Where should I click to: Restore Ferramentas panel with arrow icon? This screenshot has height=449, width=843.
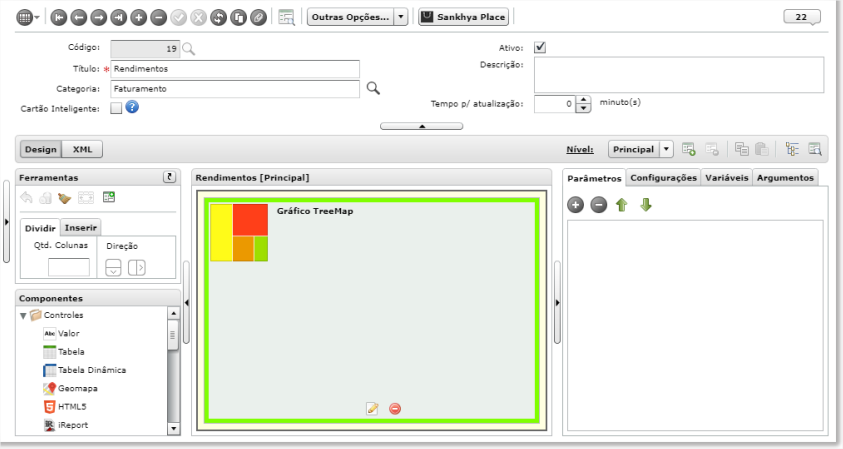coord(169,177)
